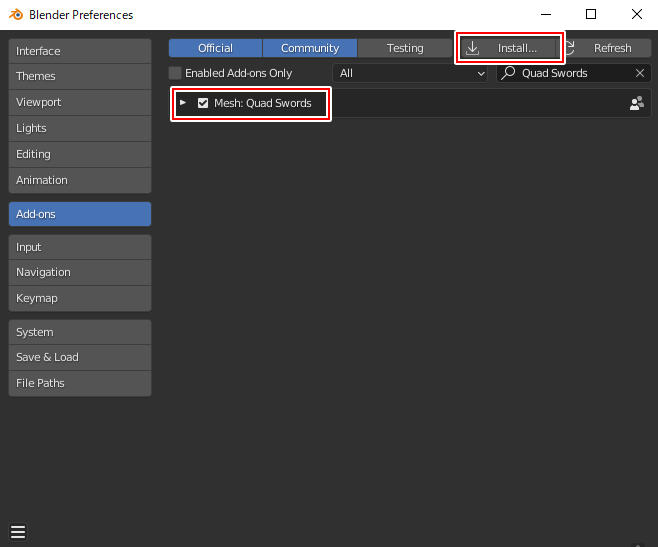Toggle the Community support level filter

tap(310, 48)
